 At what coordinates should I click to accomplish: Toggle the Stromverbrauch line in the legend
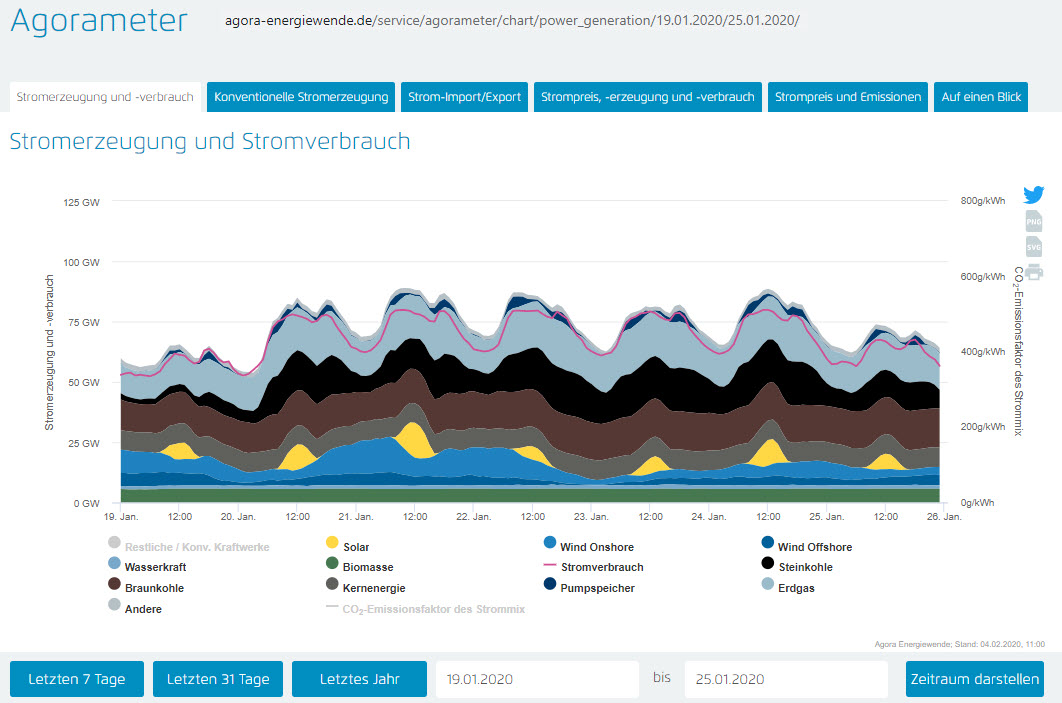click(x=601, y=567)
